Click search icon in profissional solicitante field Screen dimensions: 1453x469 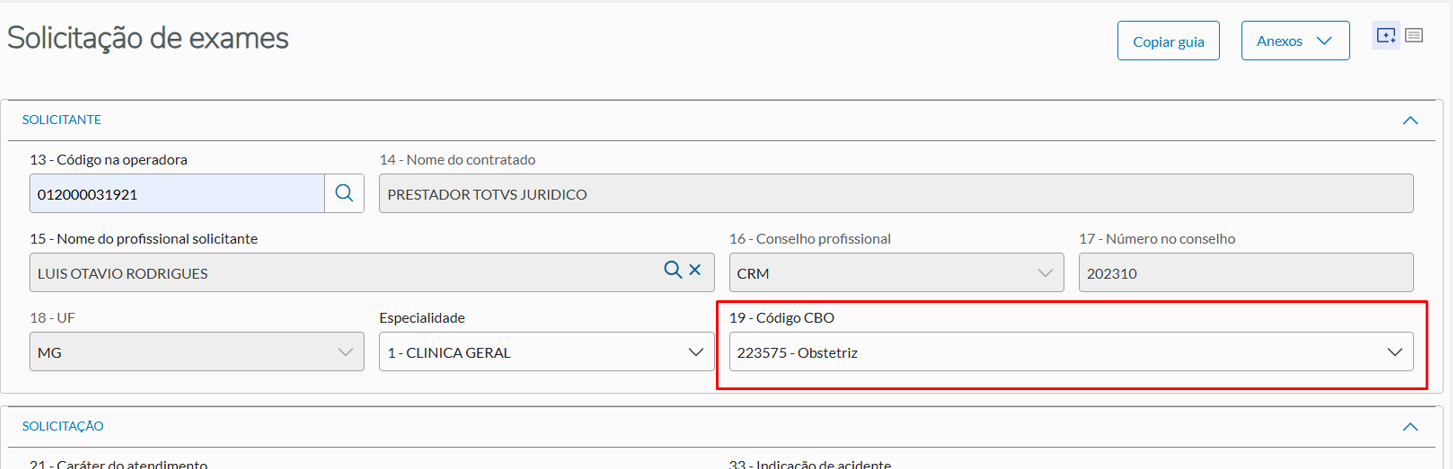click(673, 271)
